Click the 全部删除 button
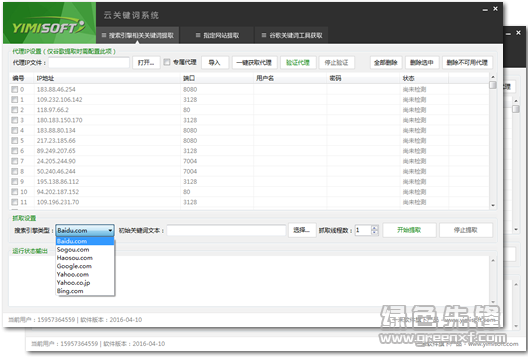This screenshot has height=363, width=528. [386, 63]
